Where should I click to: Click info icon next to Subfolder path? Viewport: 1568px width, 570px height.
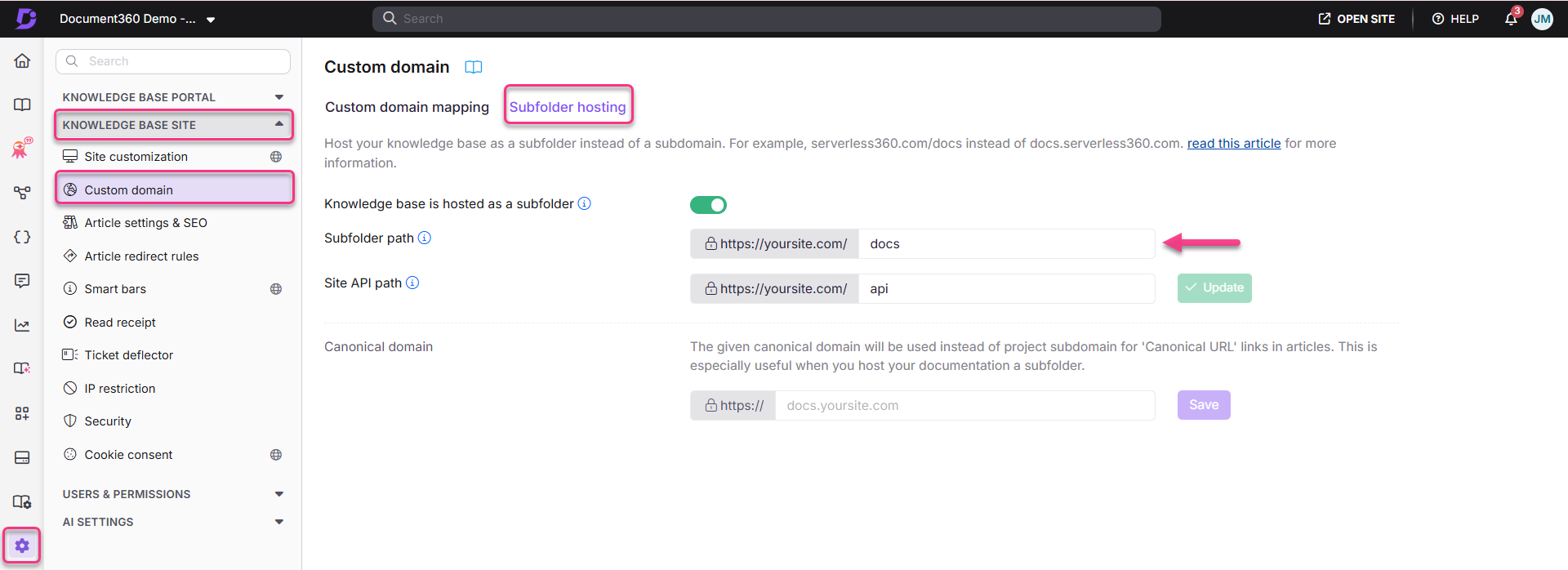(425, 238)
